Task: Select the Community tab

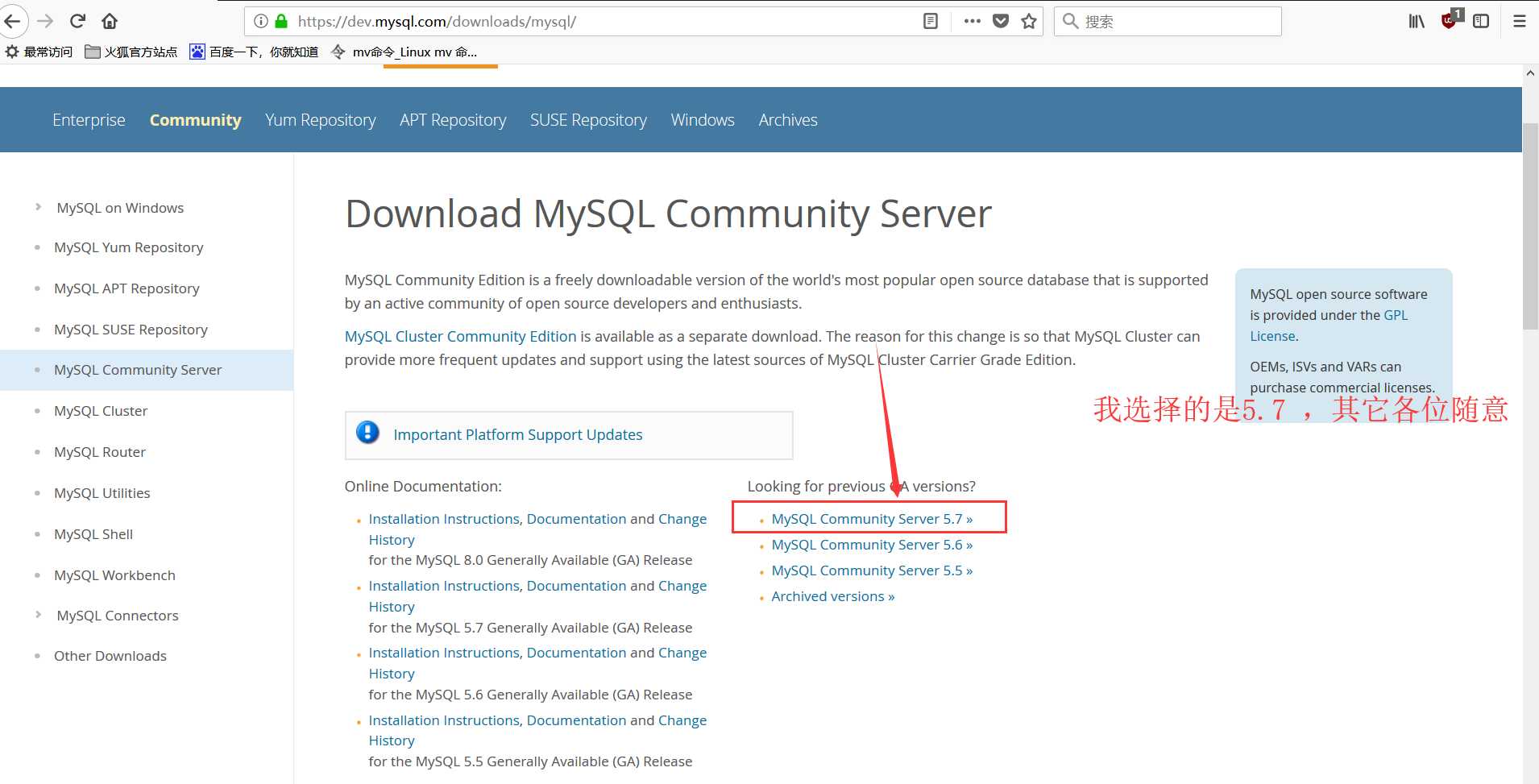Action: tap(195, 120)
